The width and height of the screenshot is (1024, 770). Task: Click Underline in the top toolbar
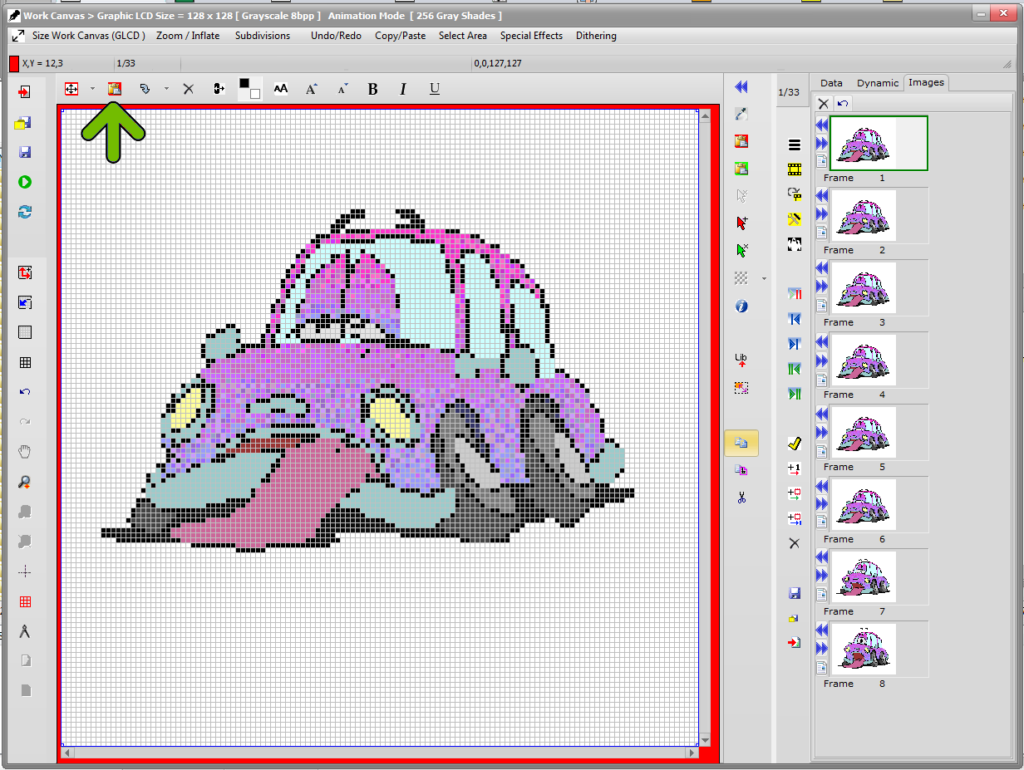pos(434,88)
